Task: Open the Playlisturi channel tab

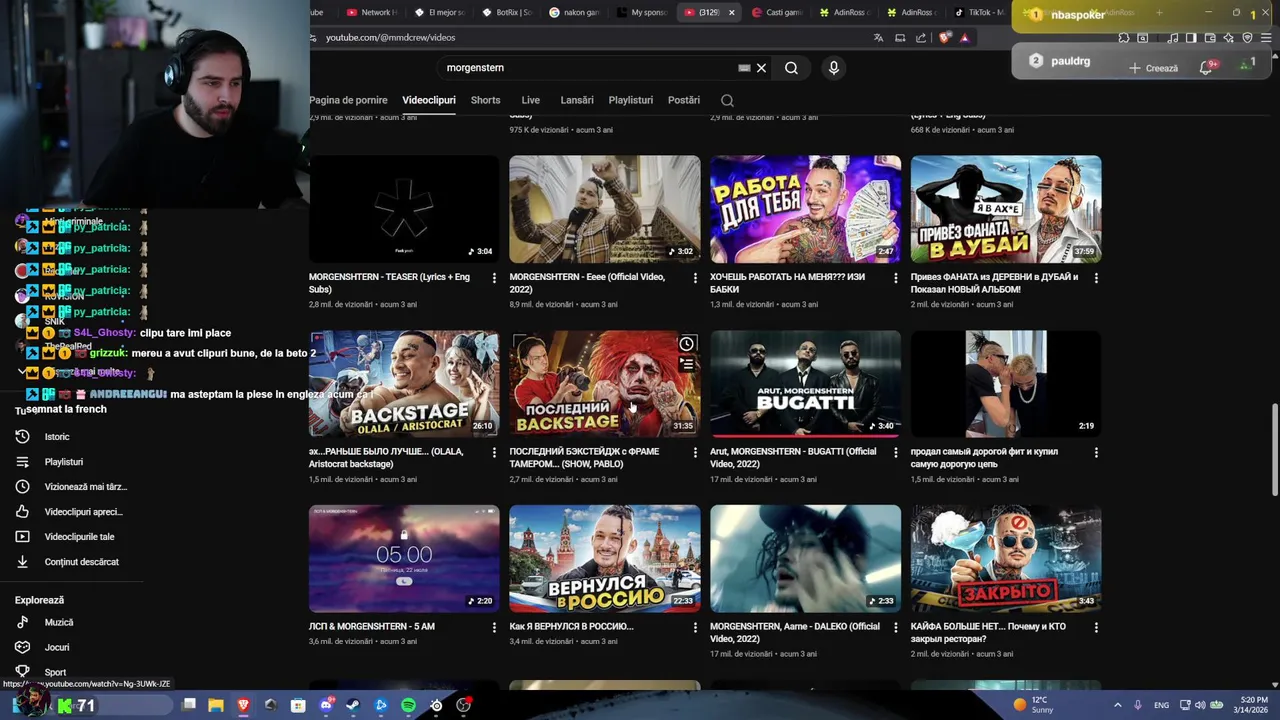Action: click(x=631, y=100)
